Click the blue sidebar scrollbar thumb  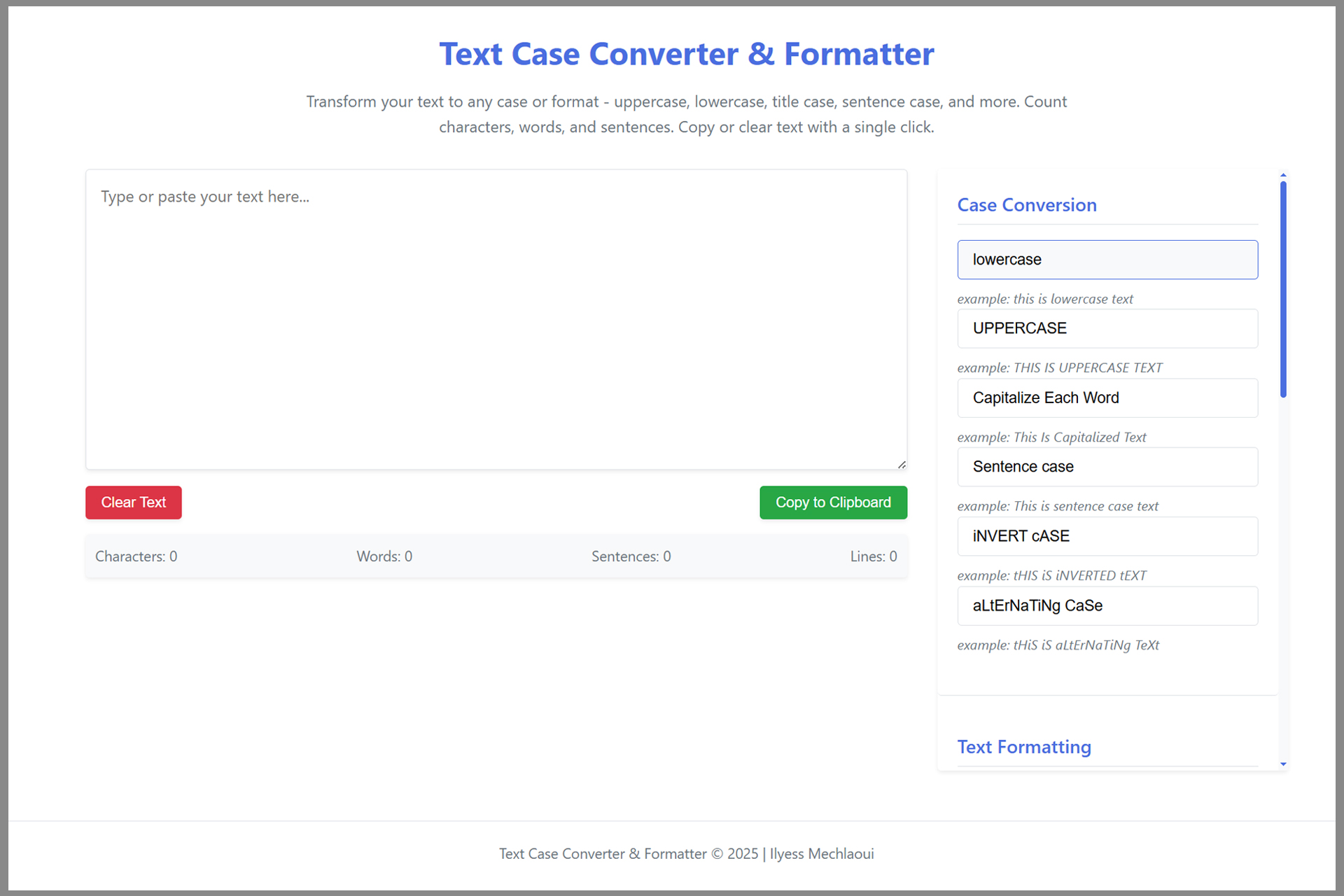(x=1283, y=289)
